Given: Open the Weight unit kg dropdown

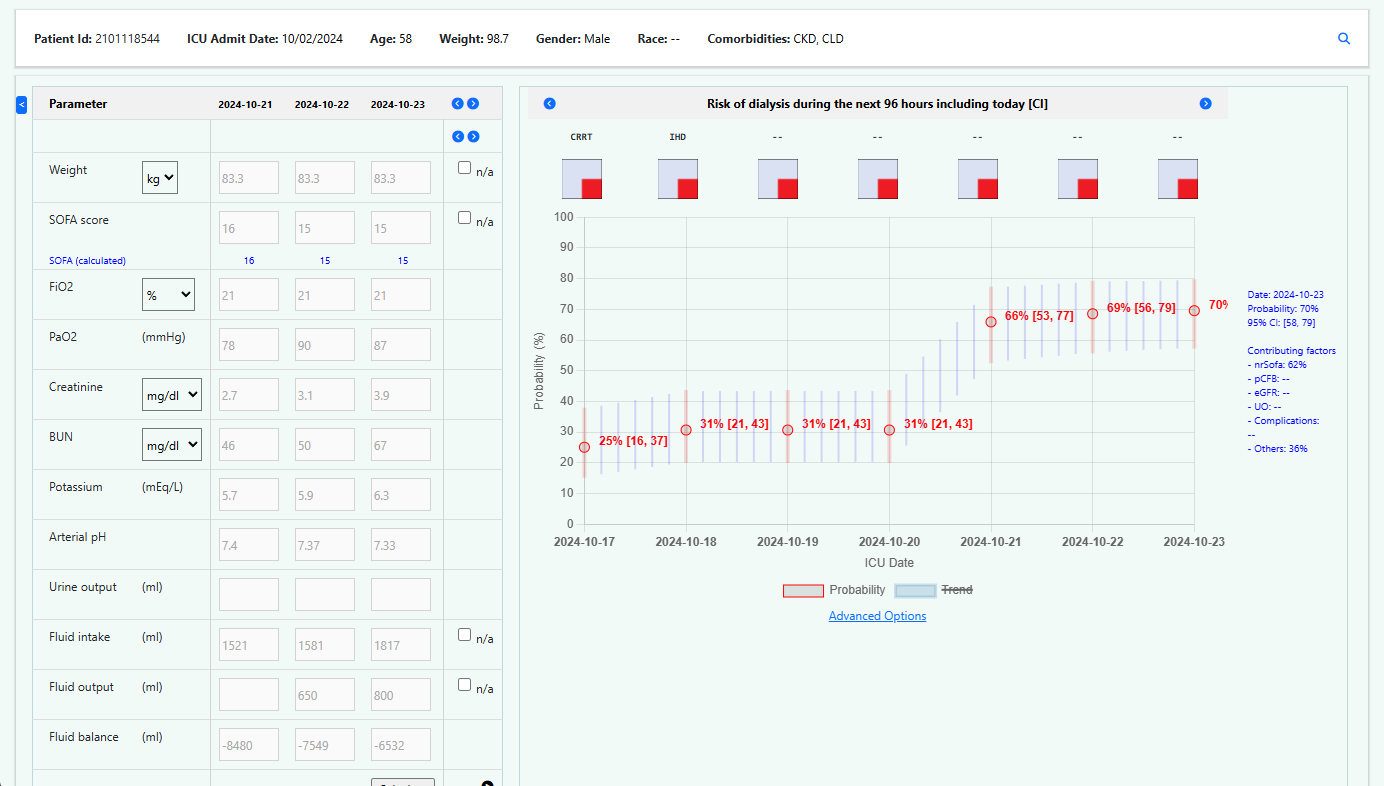Looking at the screenshot, I should (160, 179).
